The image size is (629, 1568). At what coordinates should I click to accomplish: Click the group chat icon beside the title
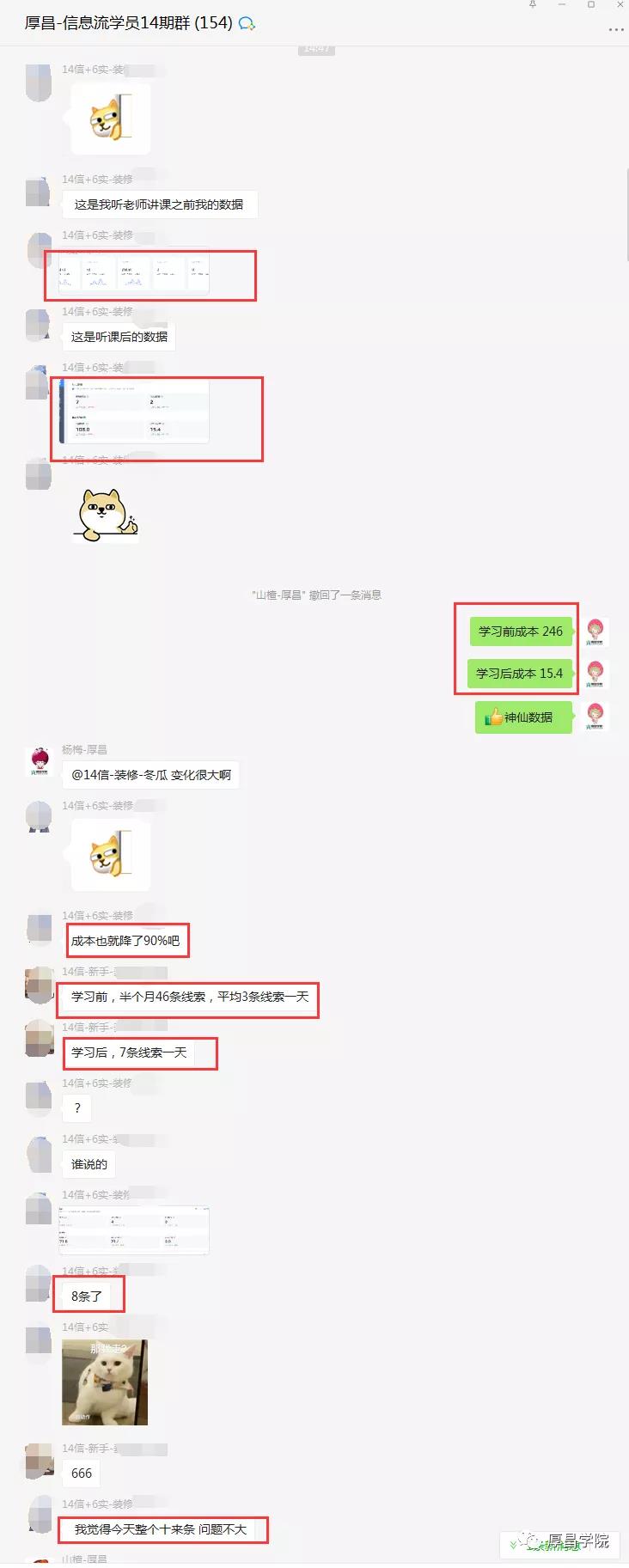(x=247, y=23)
